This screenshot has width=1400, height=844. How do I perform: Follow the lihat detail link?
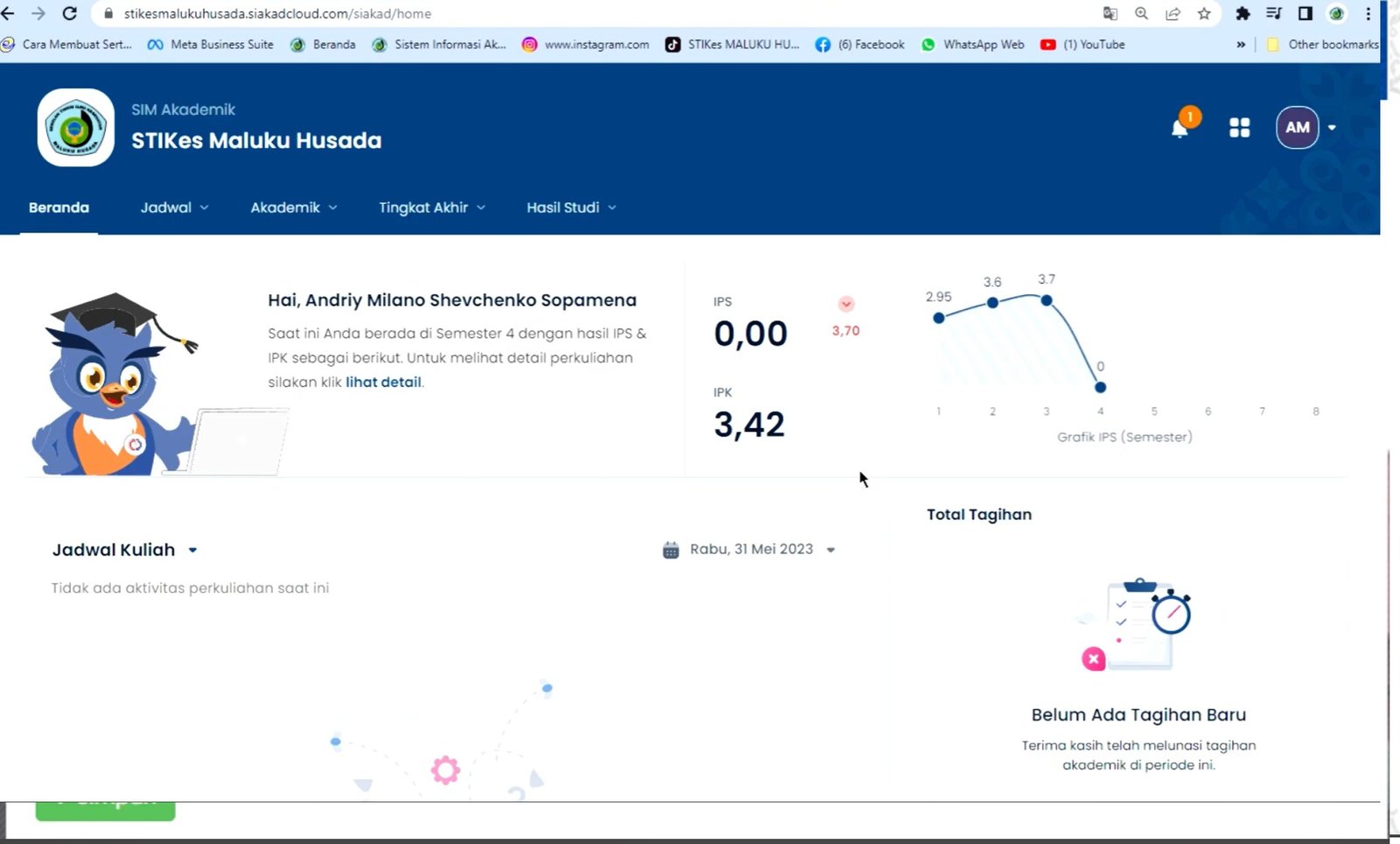pyautogui.click(x=383, y=382)
